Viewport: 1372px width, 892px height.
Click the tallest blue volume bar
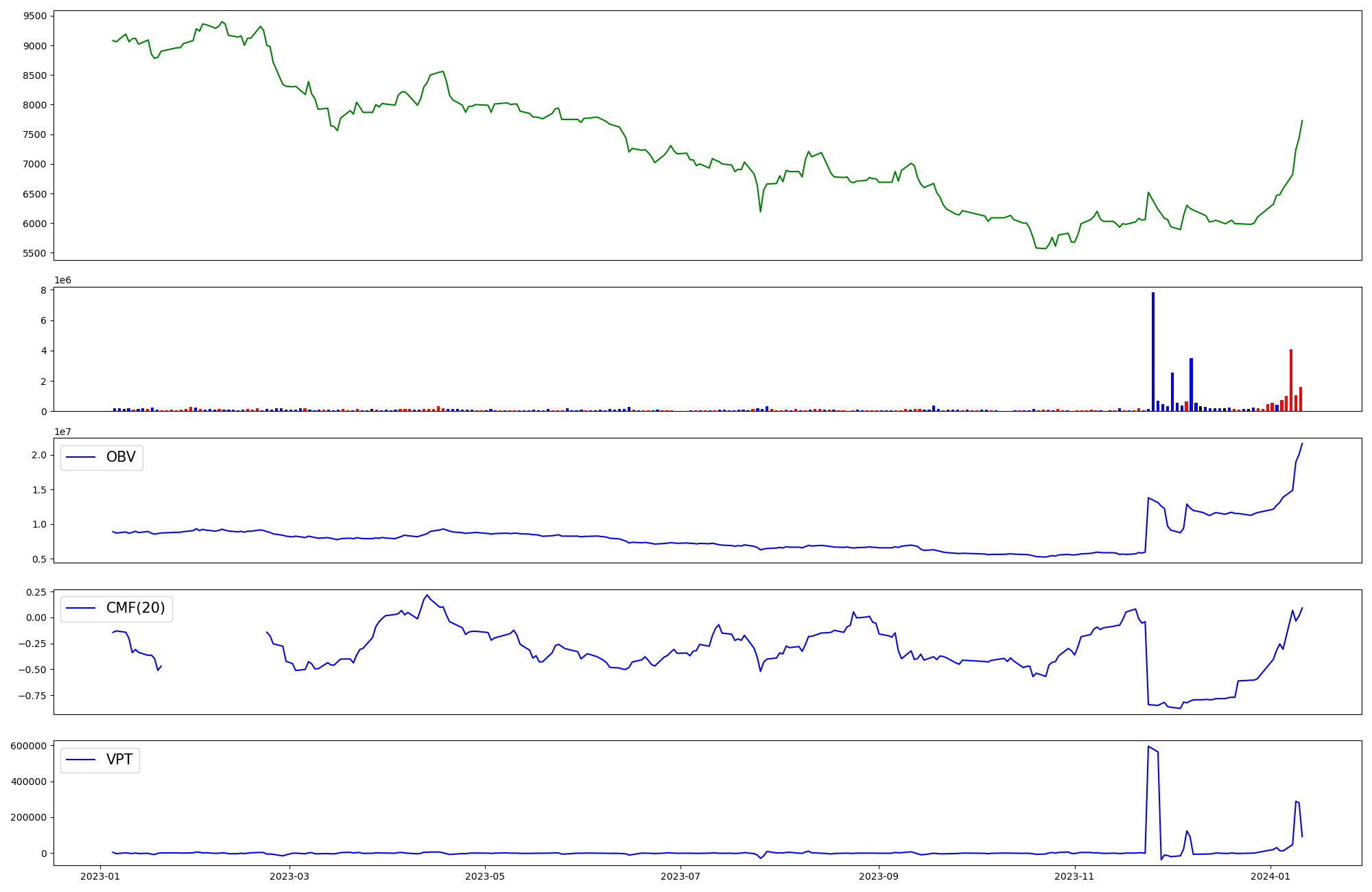click(x=1153, y=351)
